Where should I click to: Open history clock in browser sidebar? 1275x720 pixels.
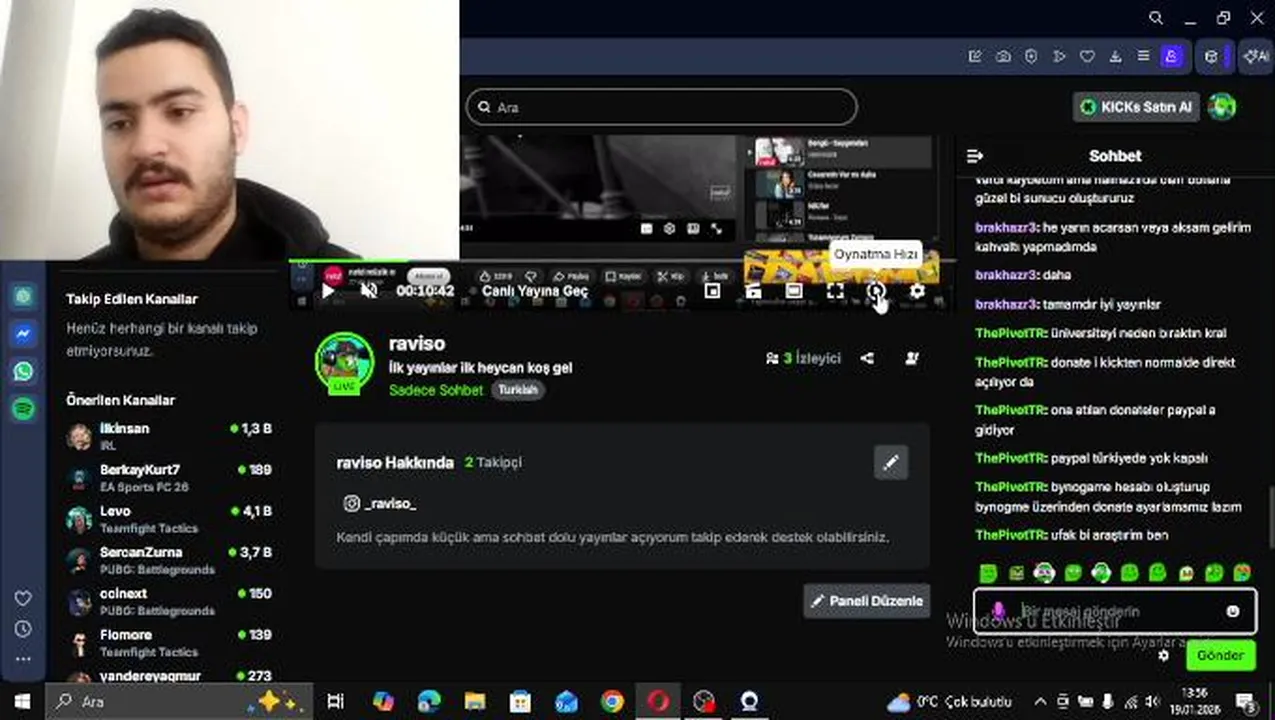click(23, 629)
